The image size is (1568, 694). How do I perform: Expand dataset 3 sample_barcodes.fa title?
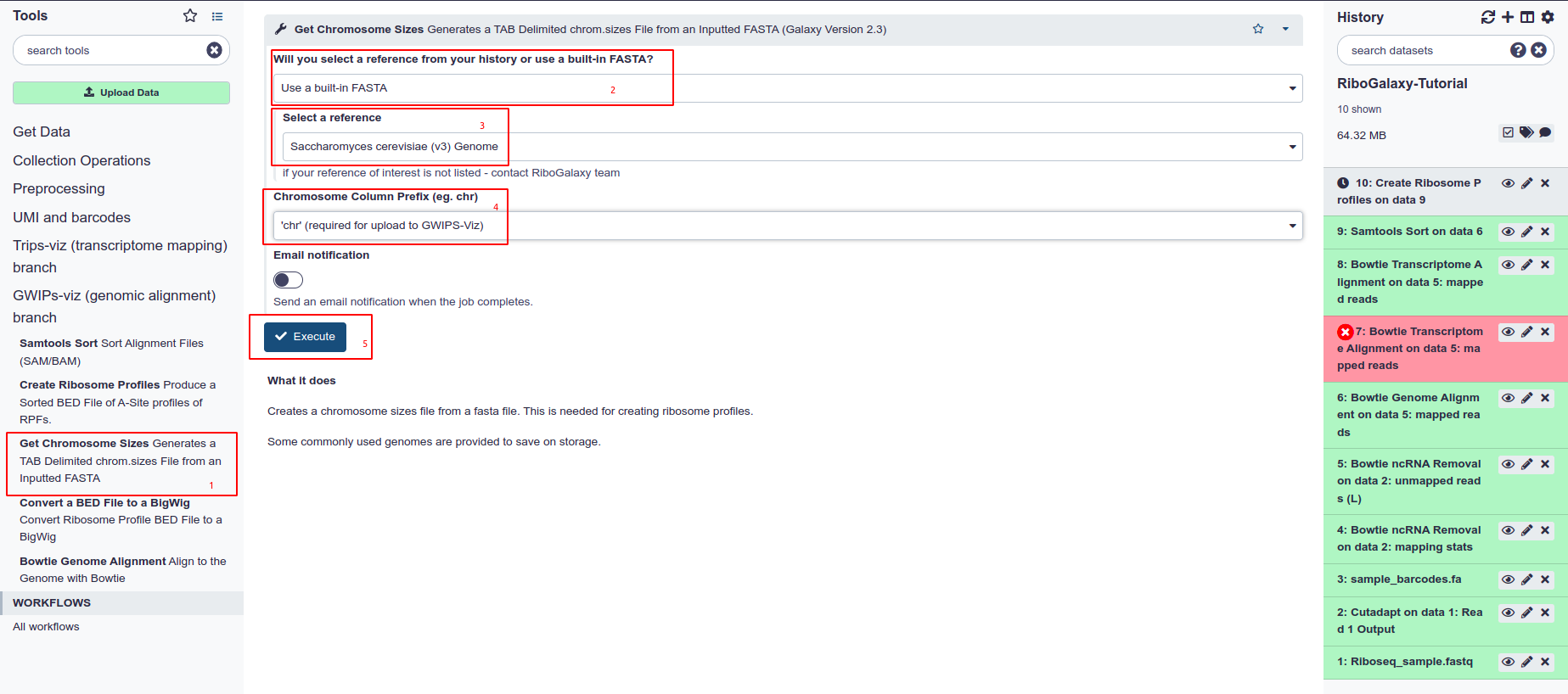pyautogui.click(x=1399, y=579)
